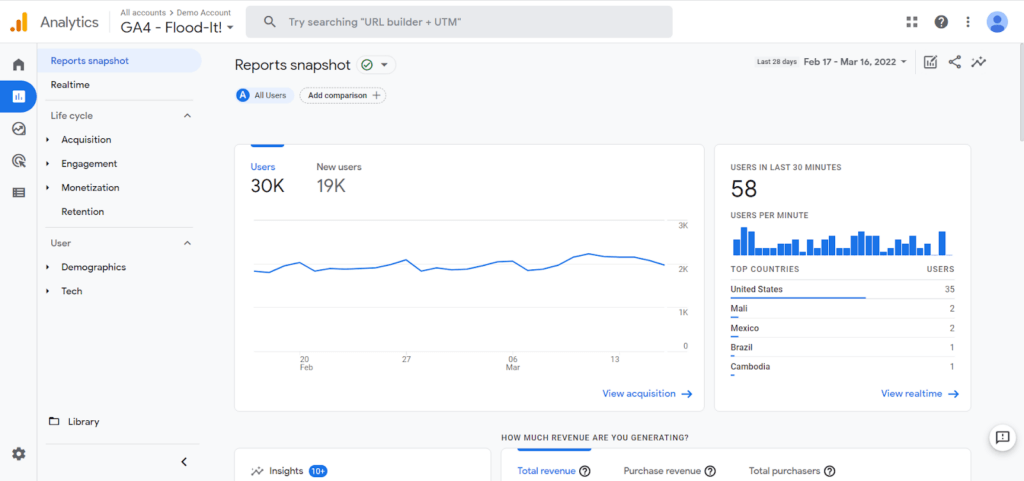Open the date range dropdown
Image resolution: width=1024 pixels, height=481 pixels.
point(855,61)
